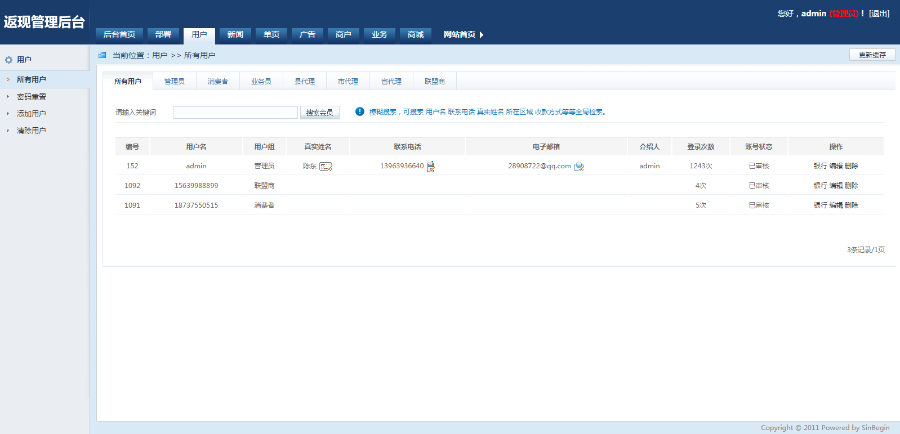This screenshot has height=434, width=900.
Task: Click 编辑 in the admin row
Action: (836, 166)
